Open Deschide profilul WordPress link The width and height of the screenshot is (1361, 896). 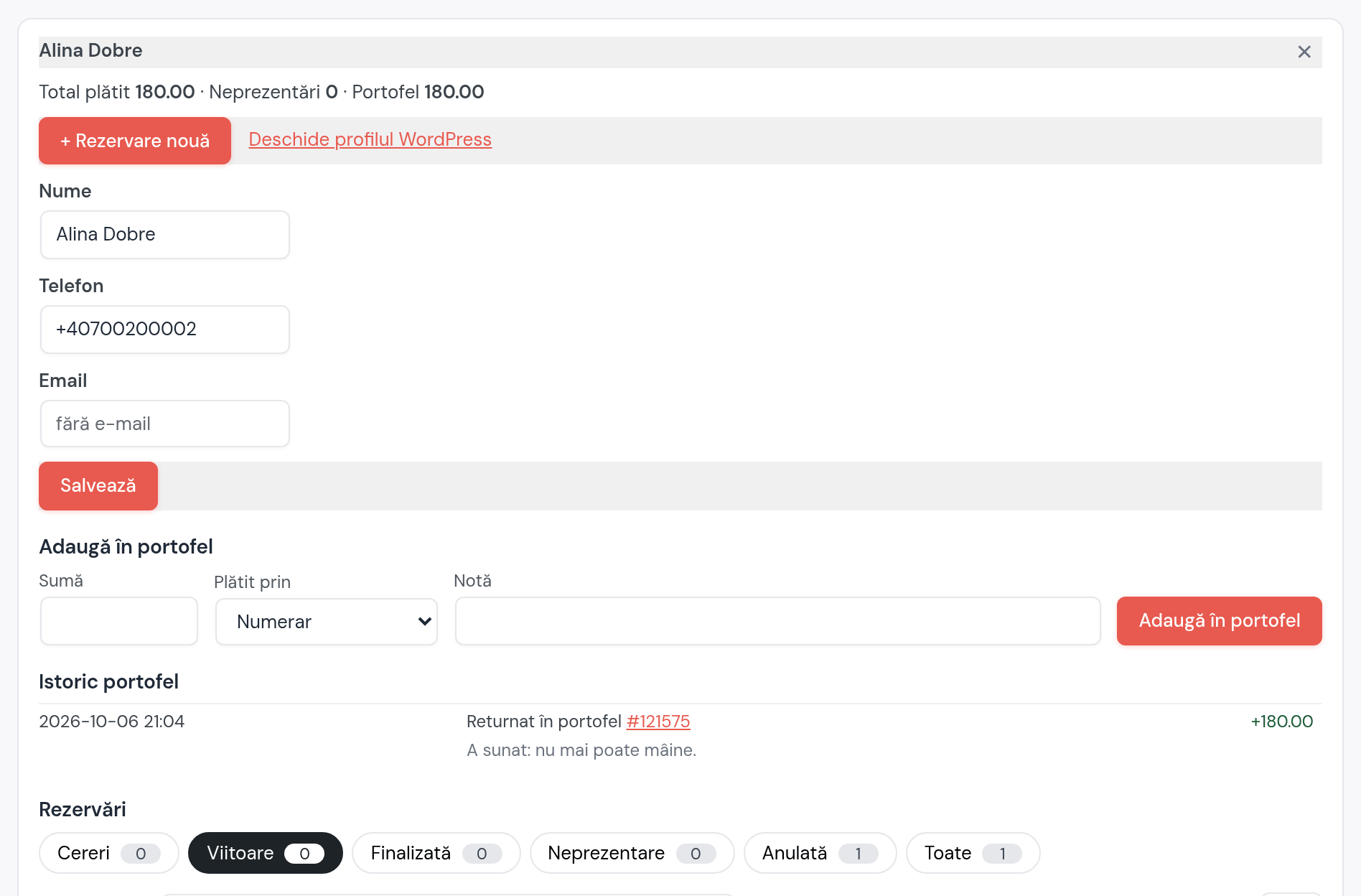pyautogui.click(x=370, y=139)
